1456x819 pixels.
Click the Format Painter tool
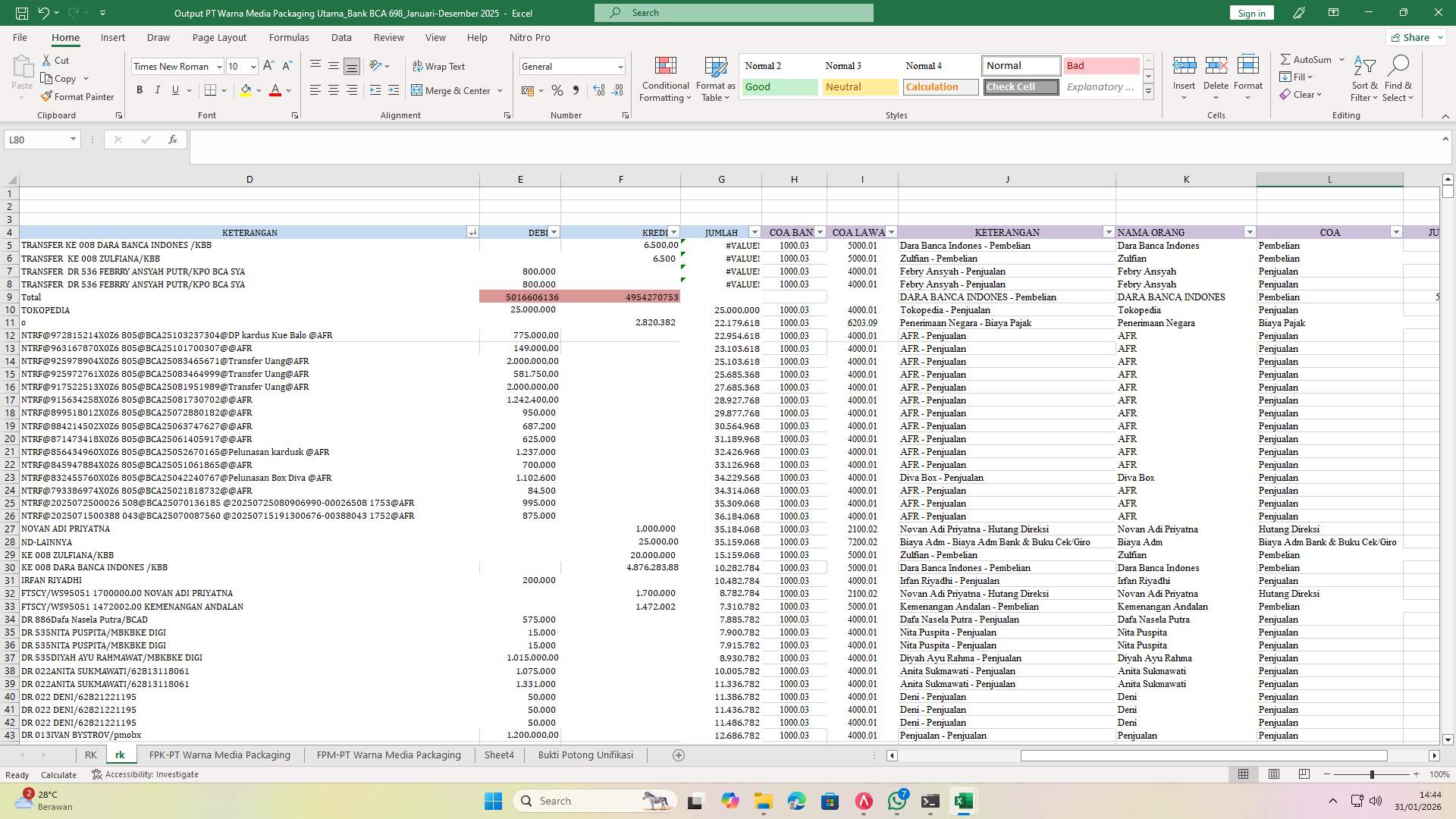pyautogui.click(x=77, y=97)
